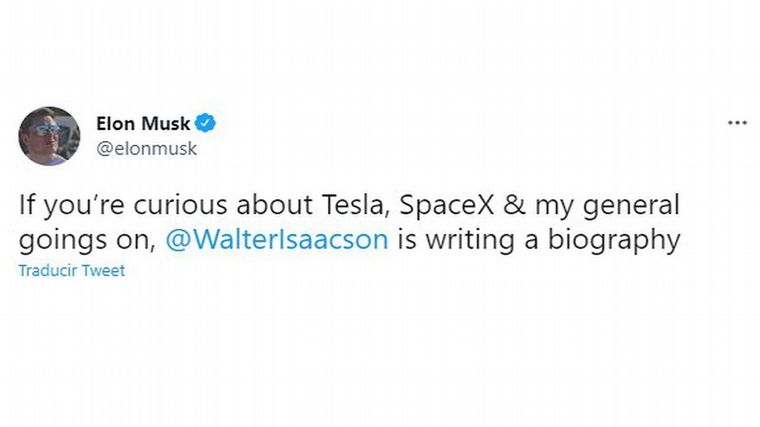This screenshot has width=760, height=427.
Task: Click the blue verified checkmark badge
Action: [x=206, y=123]
